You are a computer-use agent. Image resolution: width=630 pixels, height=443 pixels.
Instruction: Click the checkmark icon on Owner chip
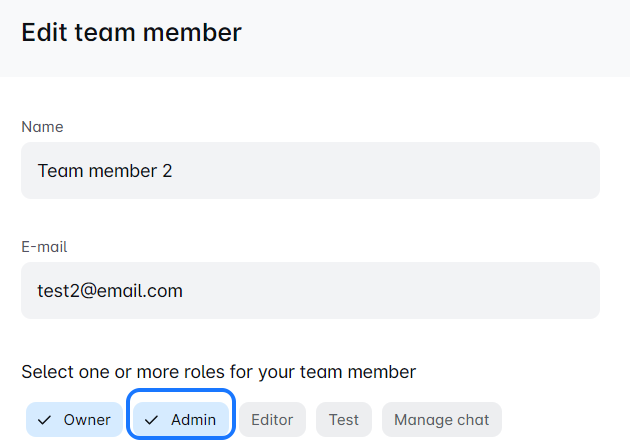(44, 420)
